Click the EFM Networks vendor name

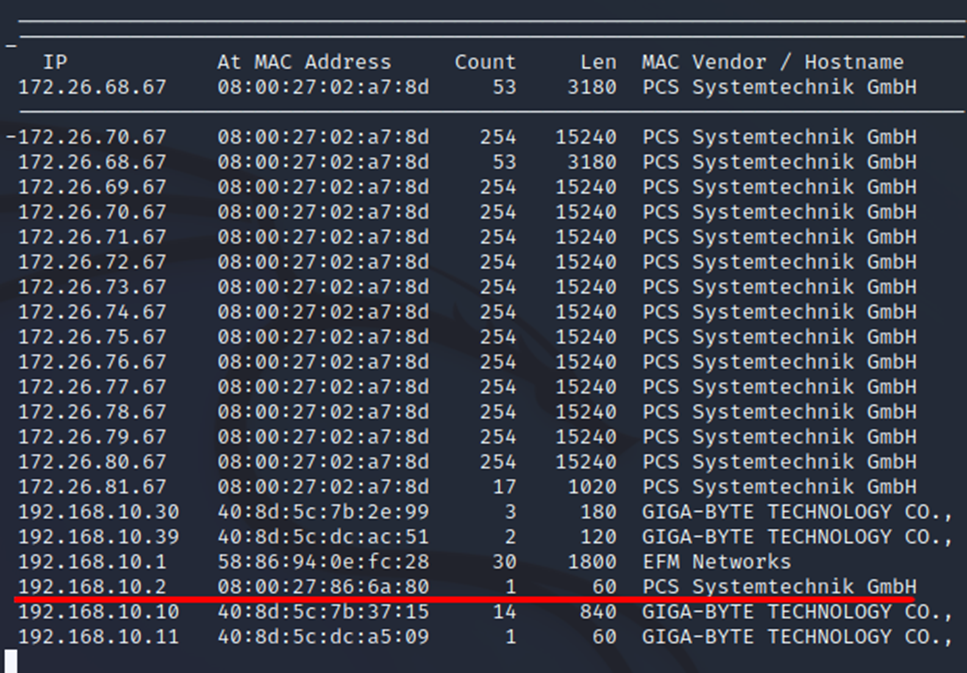pyautogui.click(x=717, y=562)
